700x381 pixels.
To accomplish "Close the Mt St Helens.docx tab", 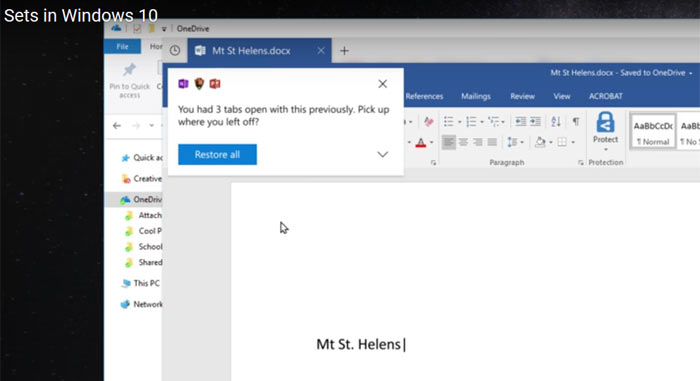I will click(321, 51).
